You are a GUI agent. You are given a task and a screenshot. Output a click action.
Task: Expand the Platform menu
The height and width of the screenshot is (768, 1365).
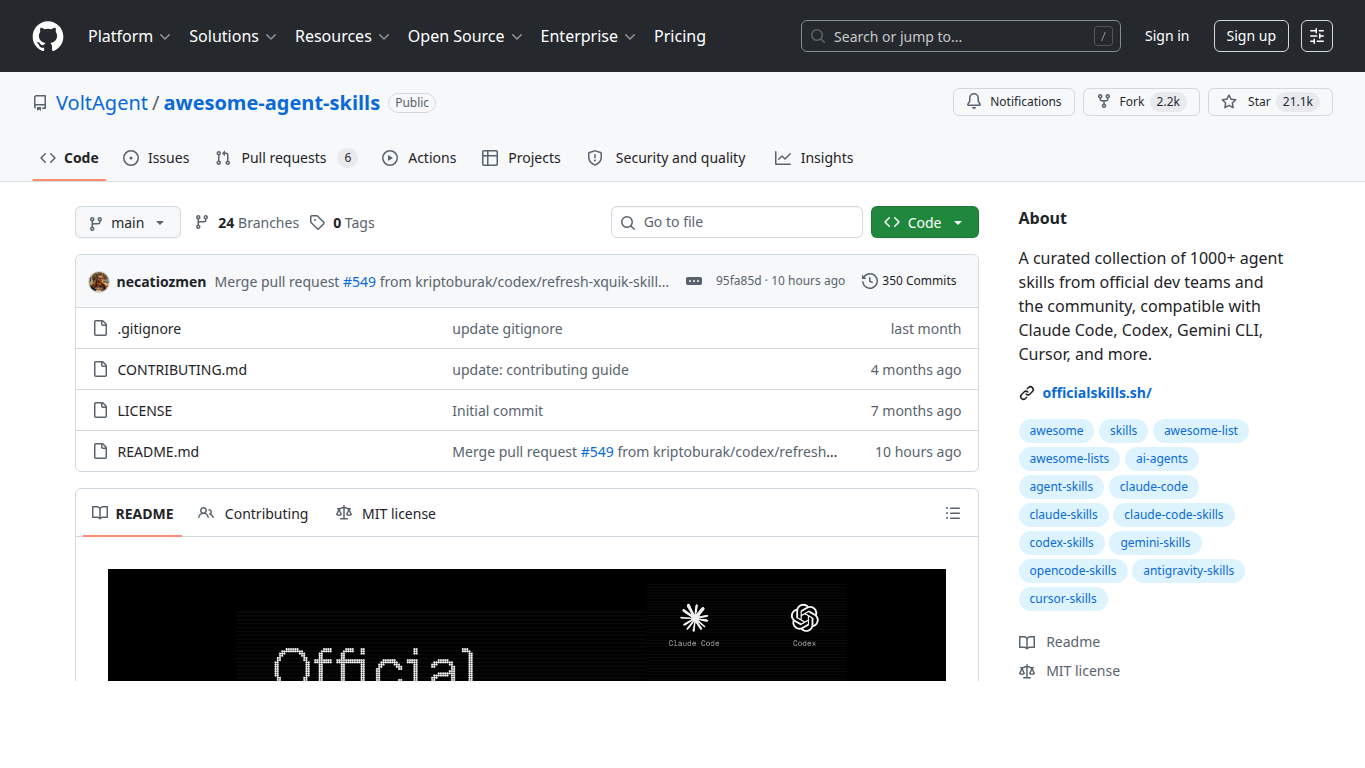point(129,36)
